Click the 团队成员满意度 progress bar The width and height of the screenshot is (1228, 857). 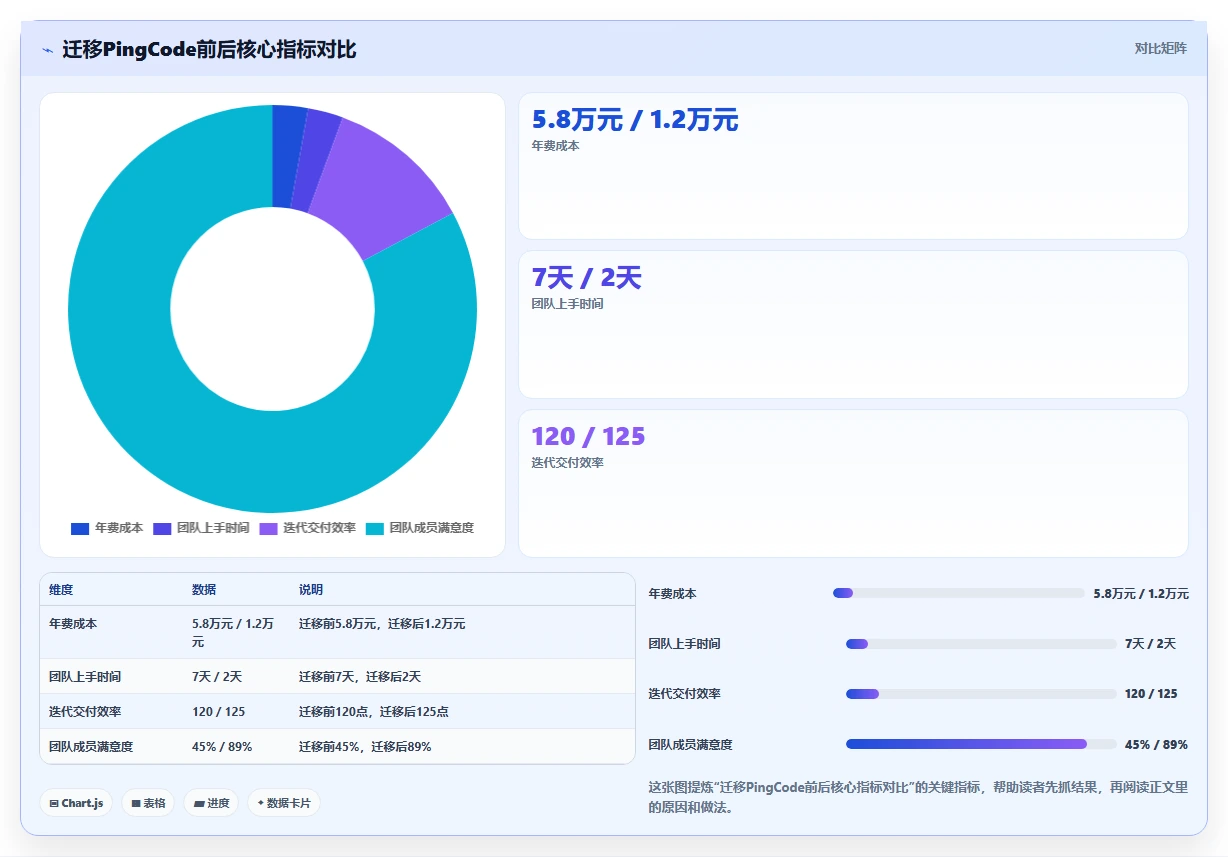coord(981,744)
